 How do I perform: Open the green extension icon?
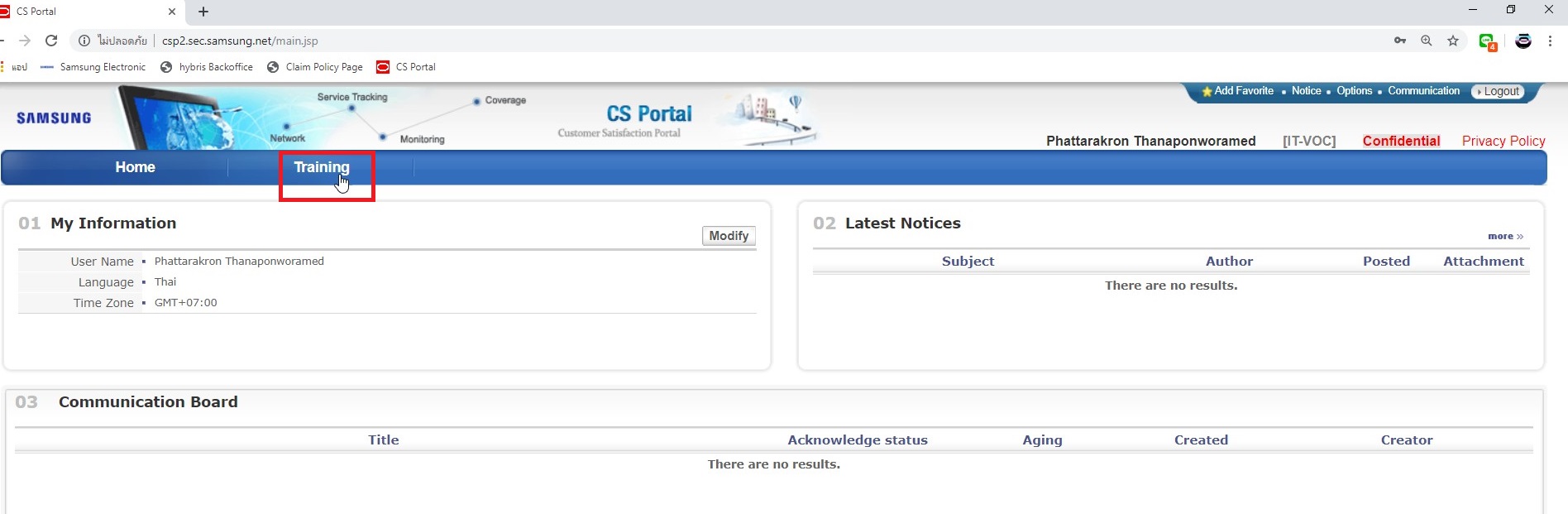[x=1487, y=41]
